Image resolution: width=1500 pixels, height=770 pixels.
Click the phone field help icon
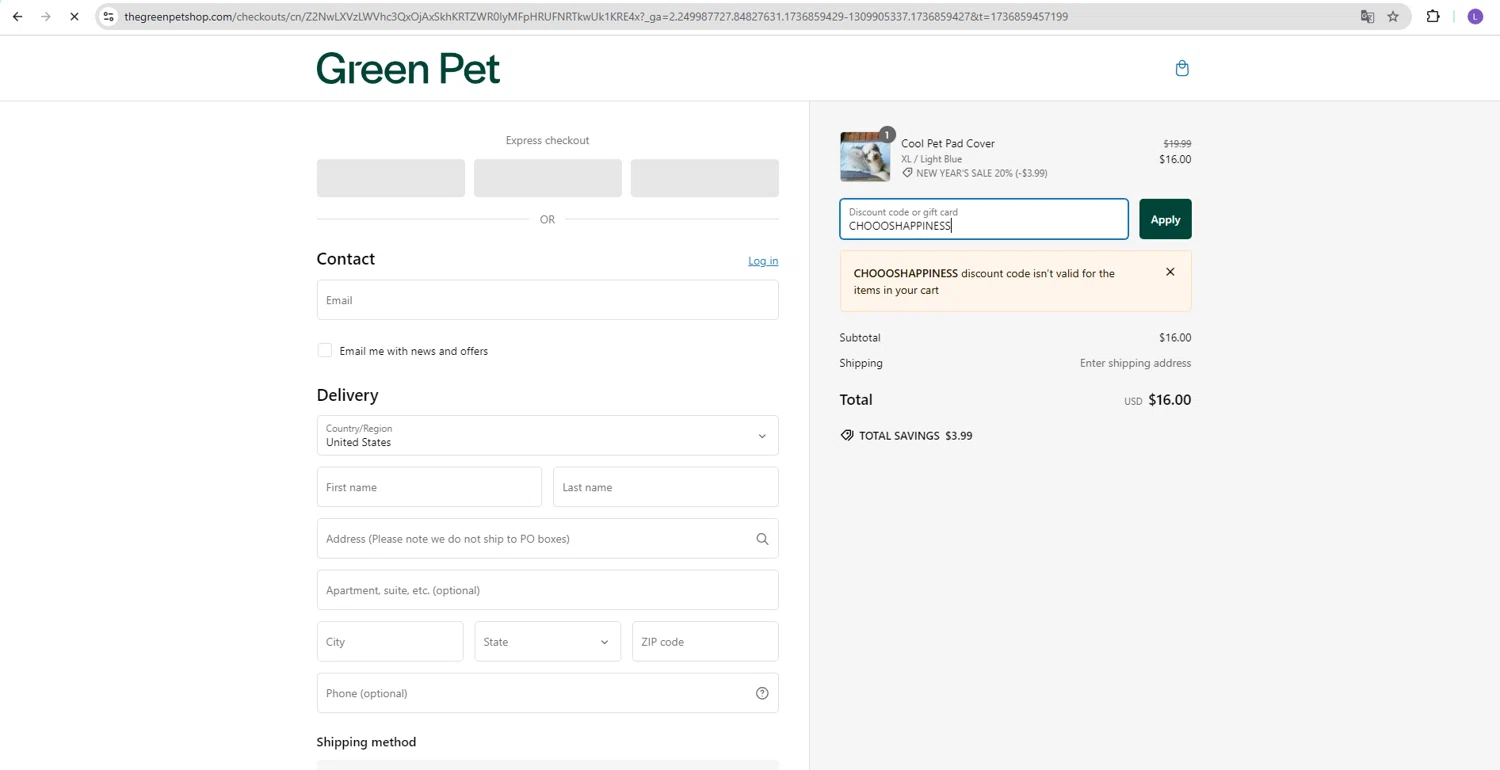click(762, 693)
